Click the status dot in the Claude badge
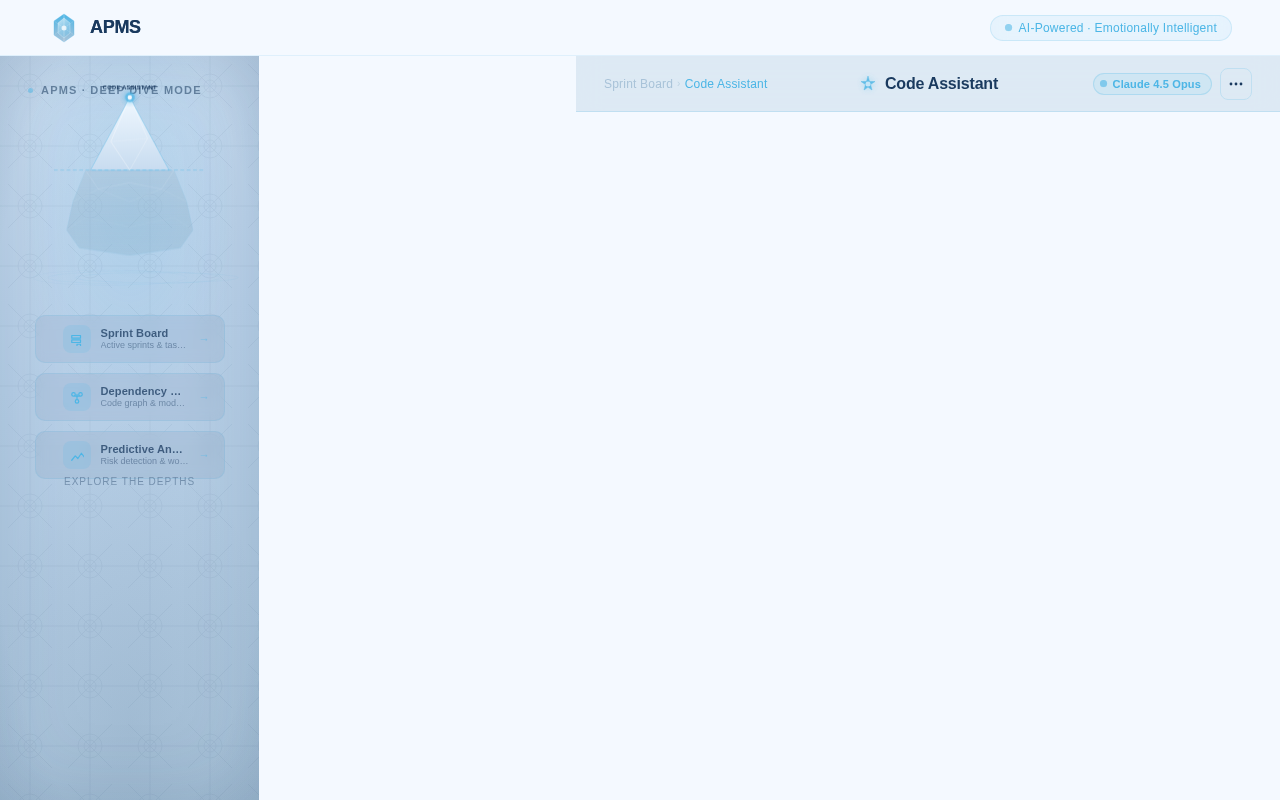Image resolution: width=1280 pixels, height=800 pixels. (1104, 84)
